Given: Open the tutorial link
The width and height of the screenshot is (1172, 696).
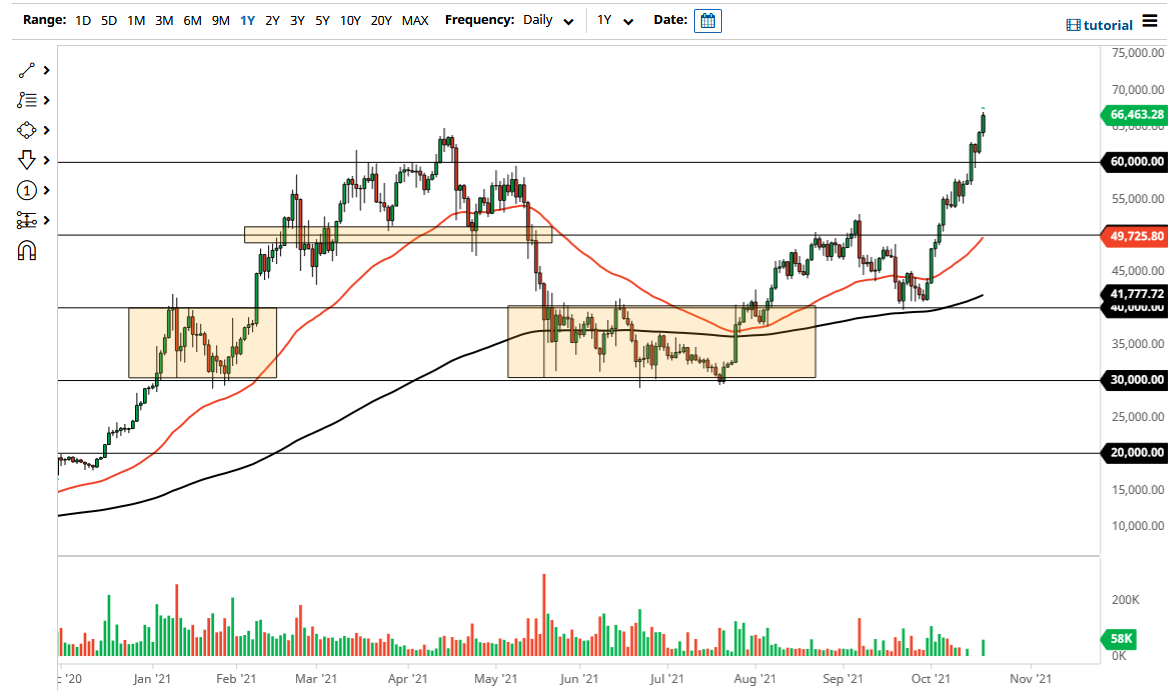Looking at the screenshot, I should pyautogui.click(x=1099, y=25).
